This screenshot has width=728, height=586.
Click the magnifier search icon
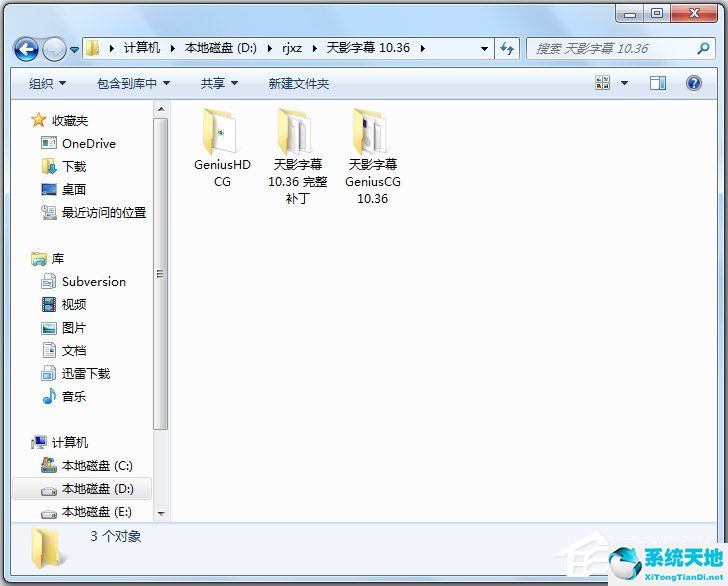point(703,48)
